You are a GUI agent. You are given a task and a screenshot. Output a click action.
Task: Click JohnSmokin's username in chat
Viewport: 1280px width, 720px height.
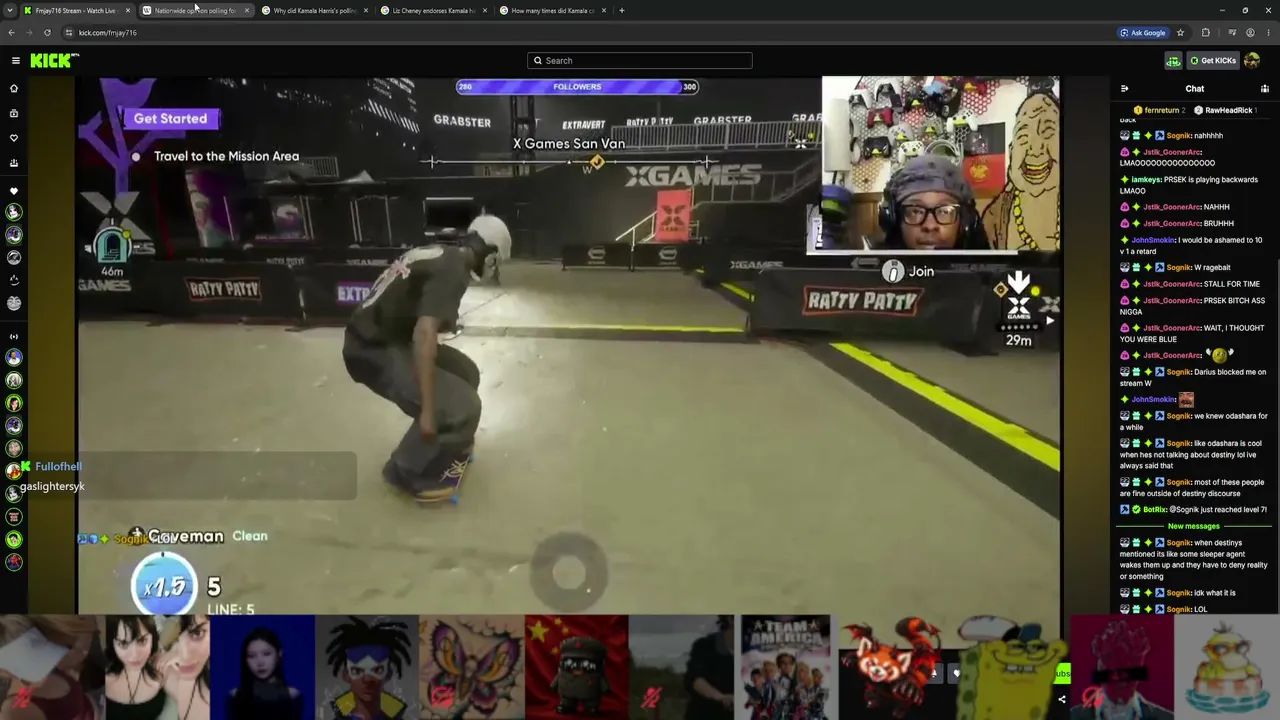tap(1153, 240)
